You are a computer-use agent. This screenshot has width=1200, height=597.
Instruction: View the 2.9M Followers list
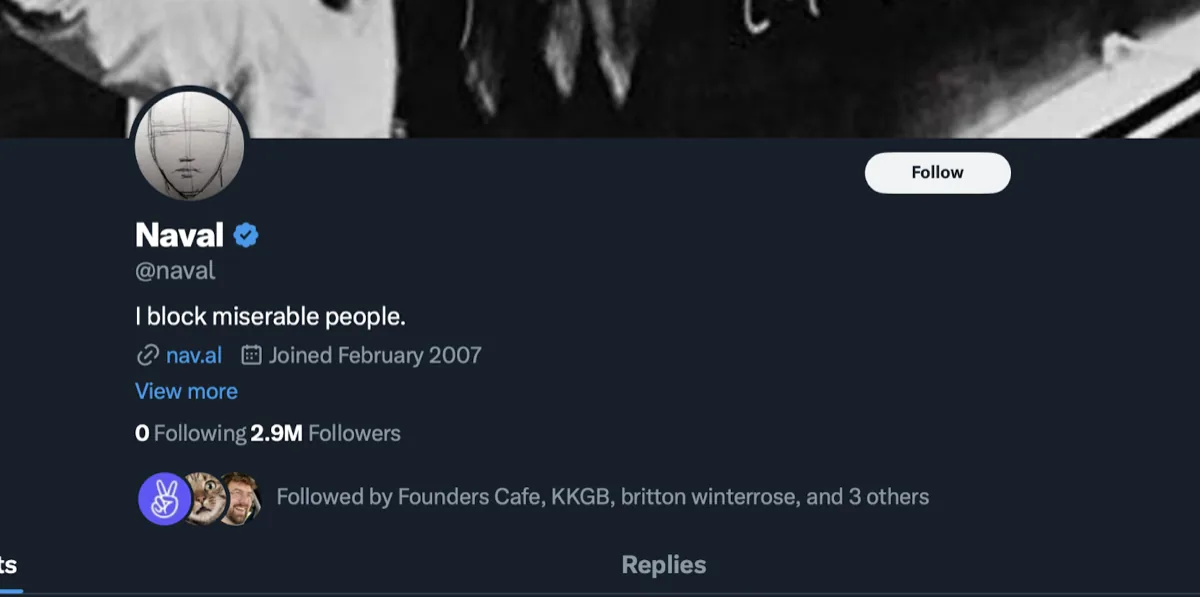coord(326,433)
